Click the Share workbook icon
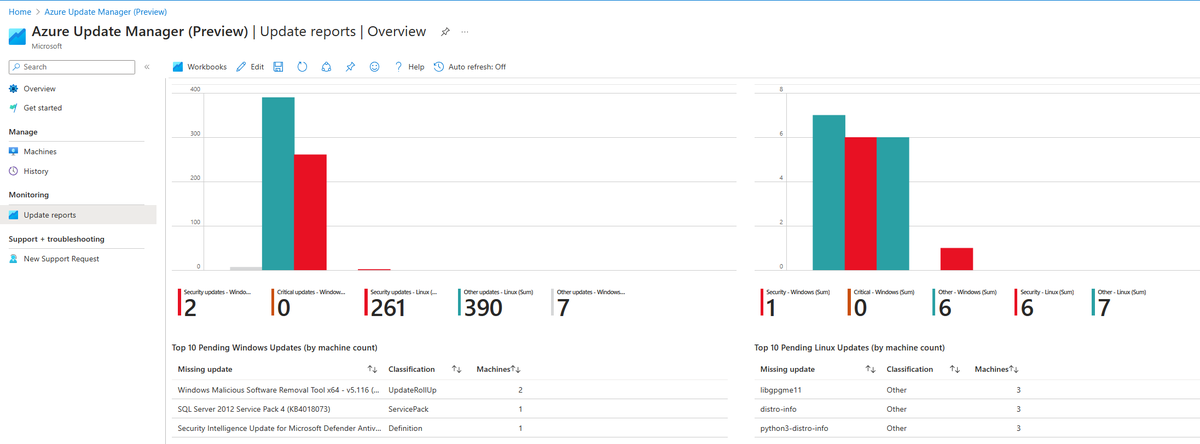The height and width of the screenshot is (444, 1200). tap(326, 67)
